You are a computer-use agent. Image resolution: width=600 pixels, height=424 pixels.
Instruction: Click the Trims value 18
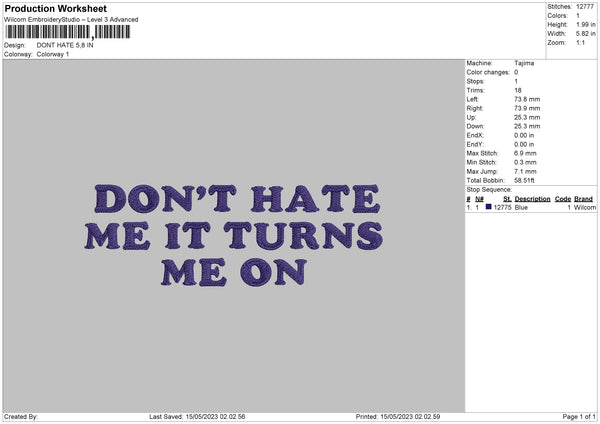point(518,90)
